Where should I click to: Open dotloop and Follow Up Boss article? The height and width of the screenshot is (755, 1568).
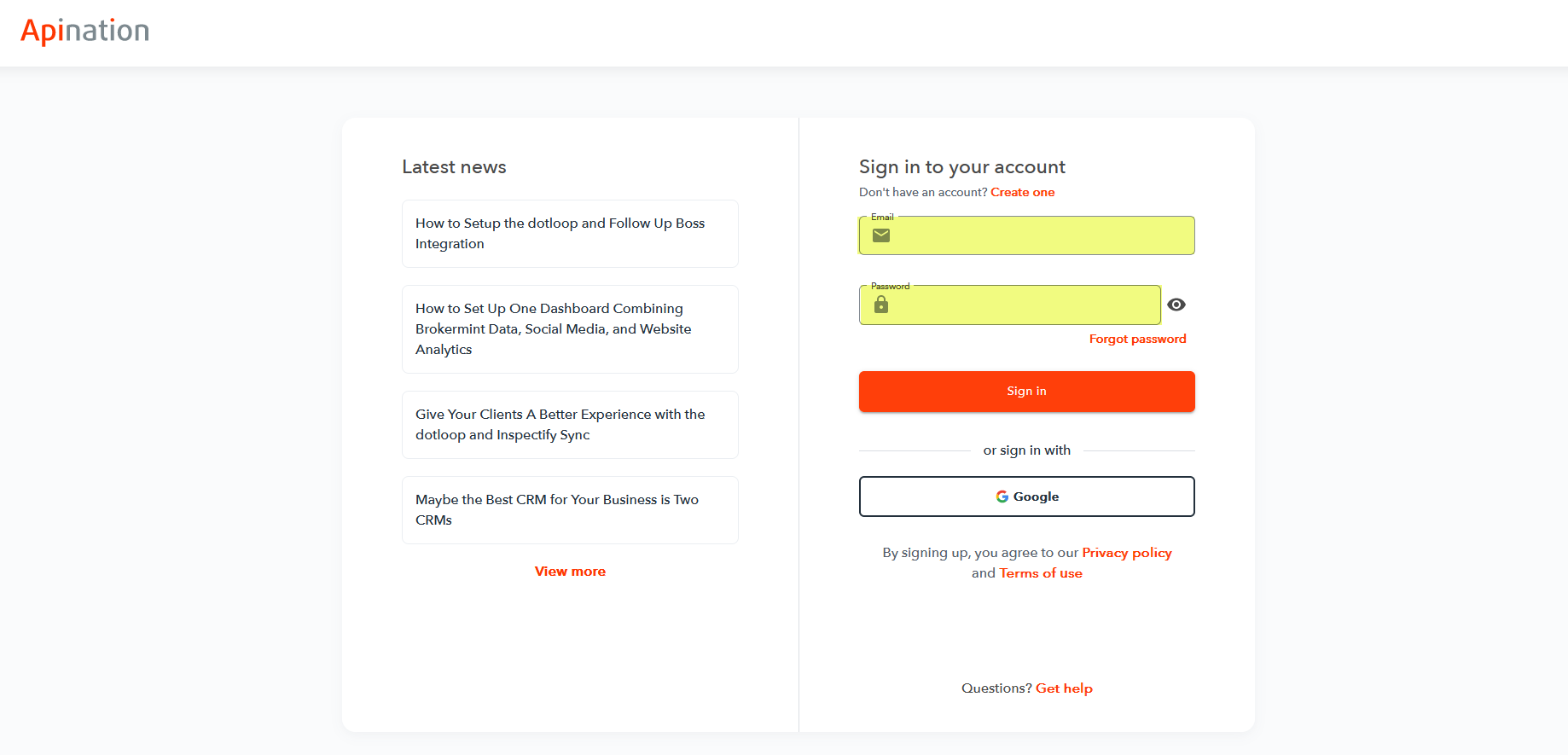coord(570,234)
